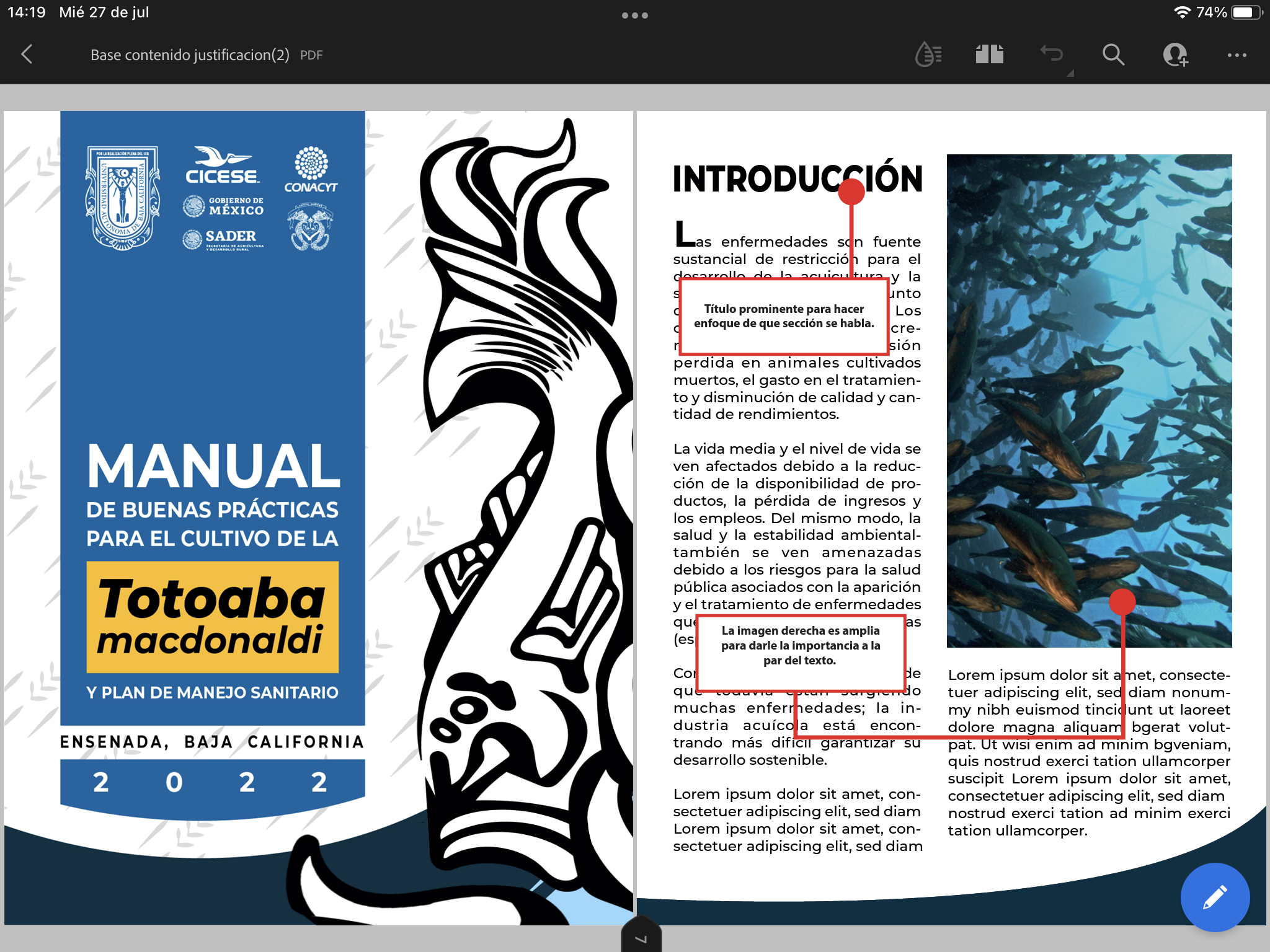Change the page view layout icon
The width and height of the screenshot is (1270, 952).
[990, 55]
